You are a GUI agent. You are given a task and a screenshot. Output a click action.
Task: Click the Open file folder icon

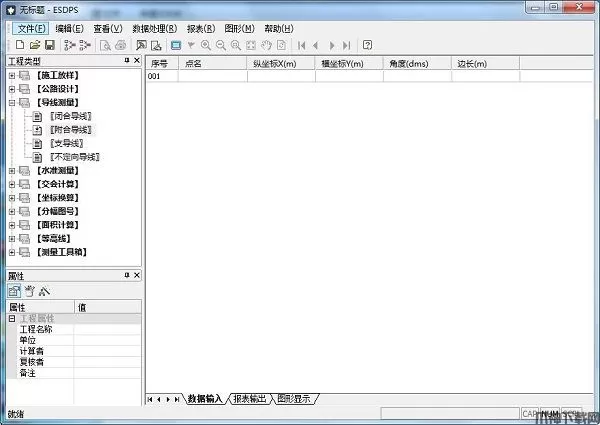pyautogui.click(x=35, y=45)
